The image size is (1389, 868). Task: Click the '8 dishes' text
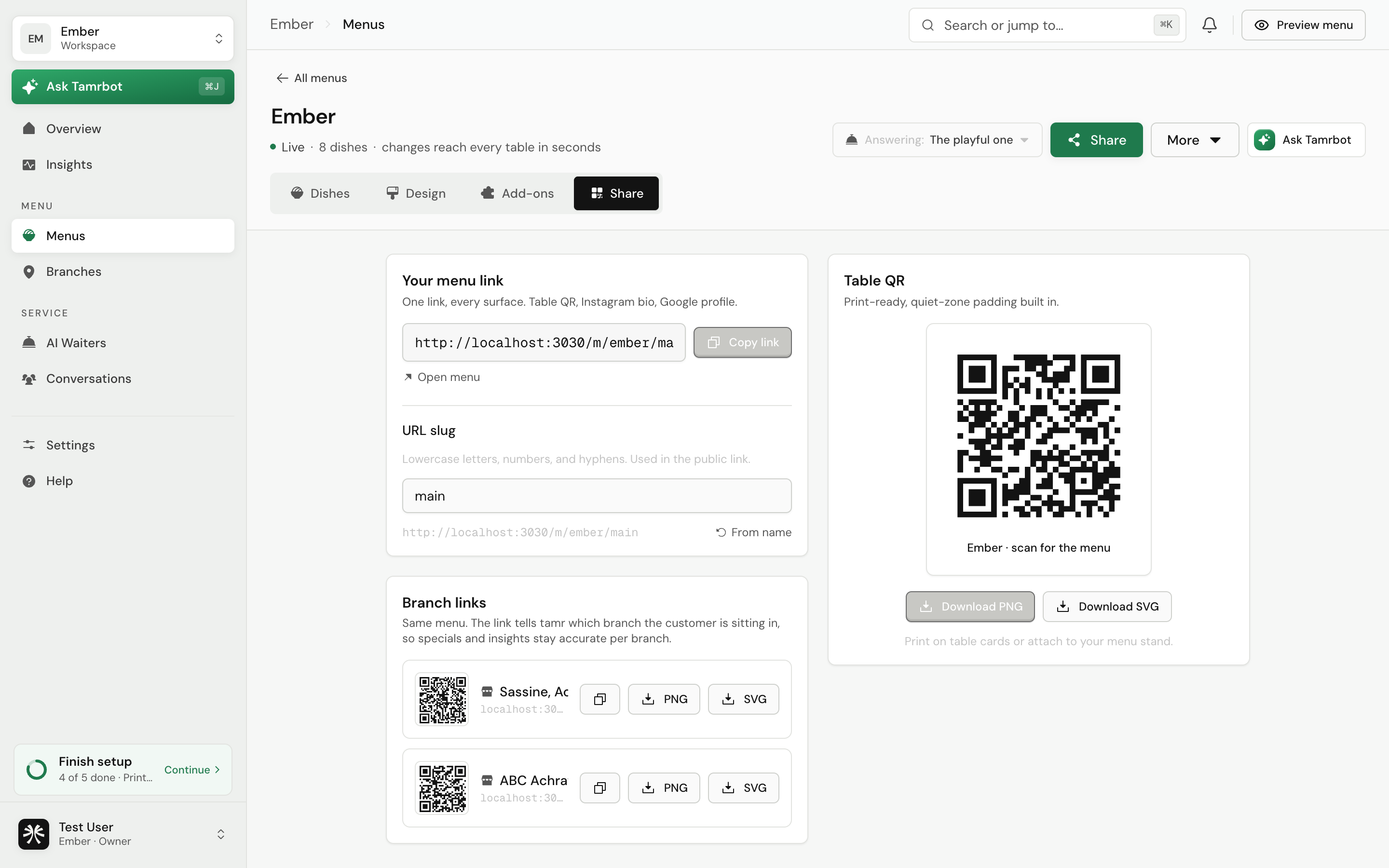click(342, 148)
